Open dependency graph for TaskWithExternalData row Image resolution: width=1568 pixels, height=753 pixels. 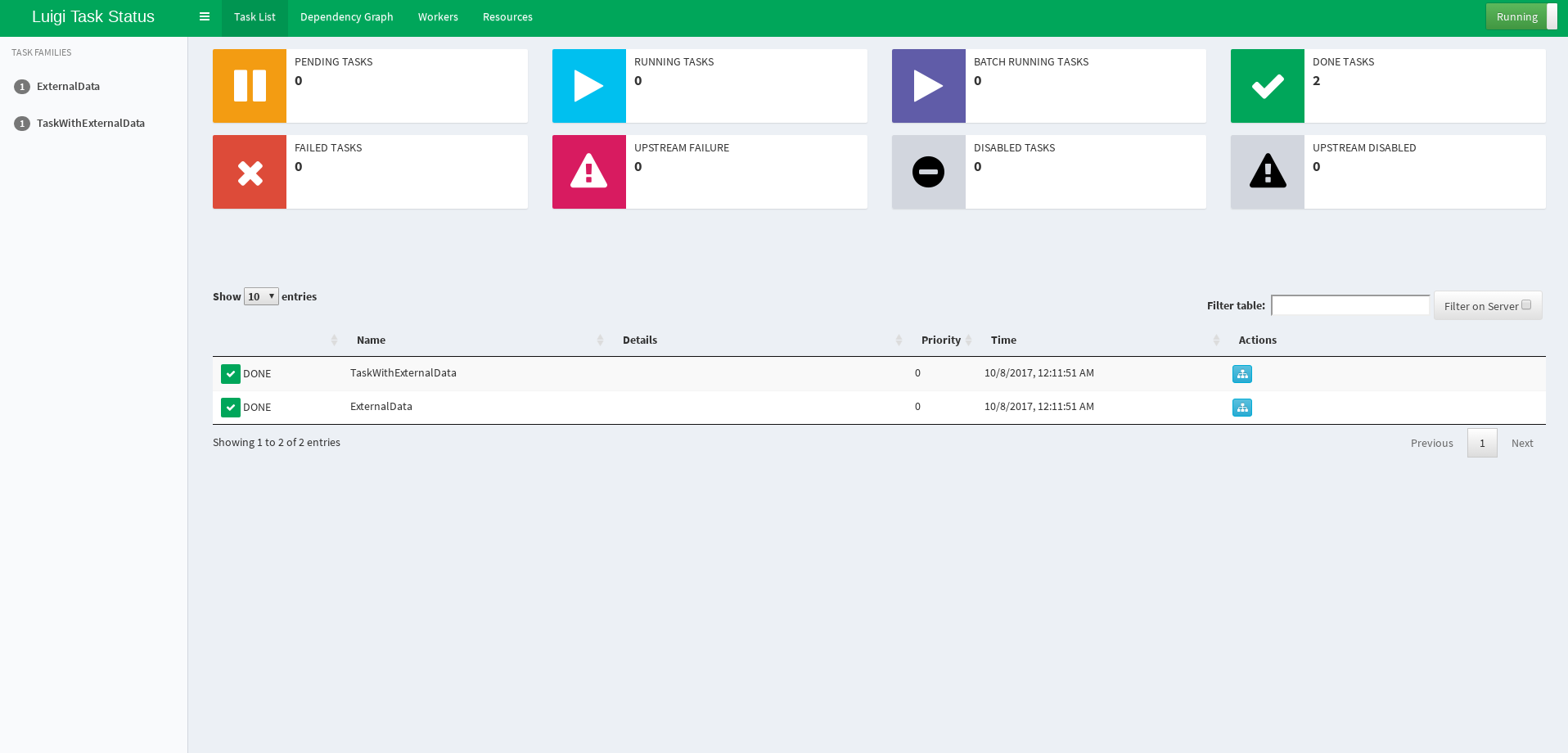[1242, 374]
